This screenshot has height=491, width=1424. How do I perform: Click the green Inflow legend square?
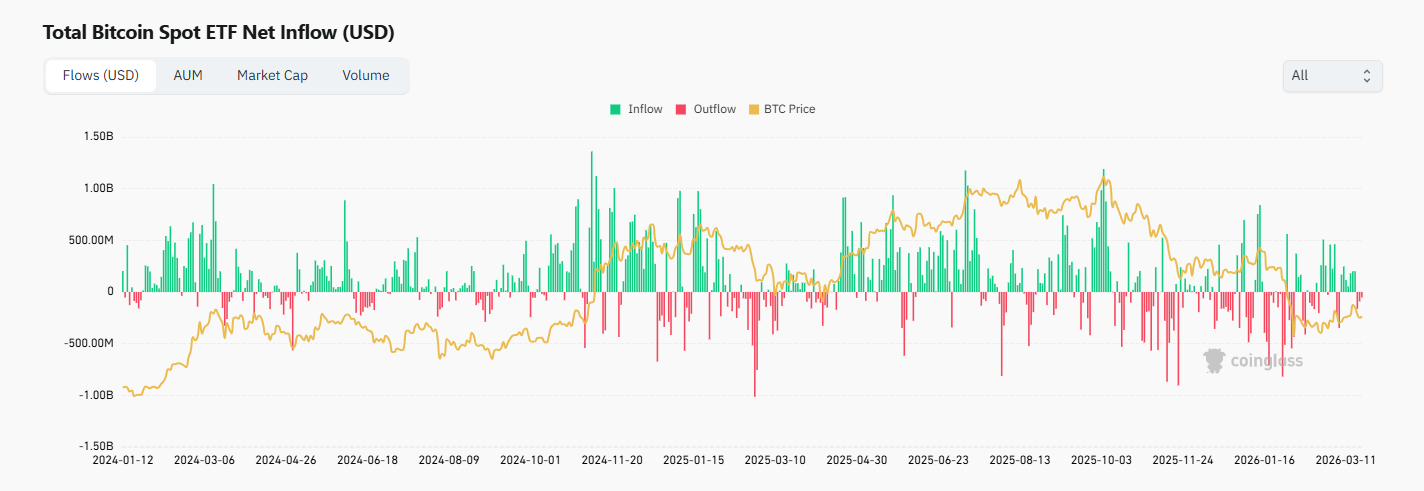[616, 109]
